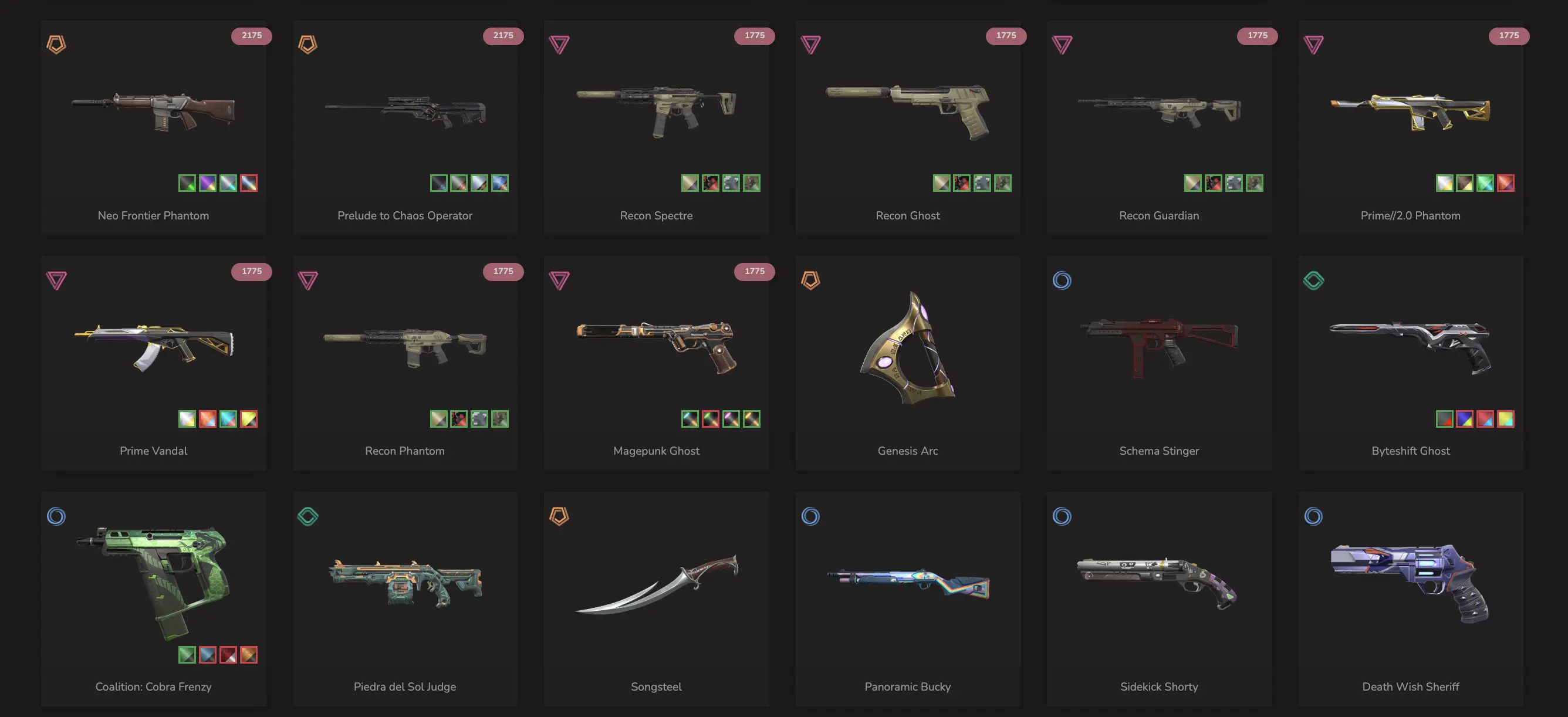Select the orange variant swatch of Prime Vandal
Image resolution: width=1568 pixels, height=717 pixels.
click(x=208, y=419)
